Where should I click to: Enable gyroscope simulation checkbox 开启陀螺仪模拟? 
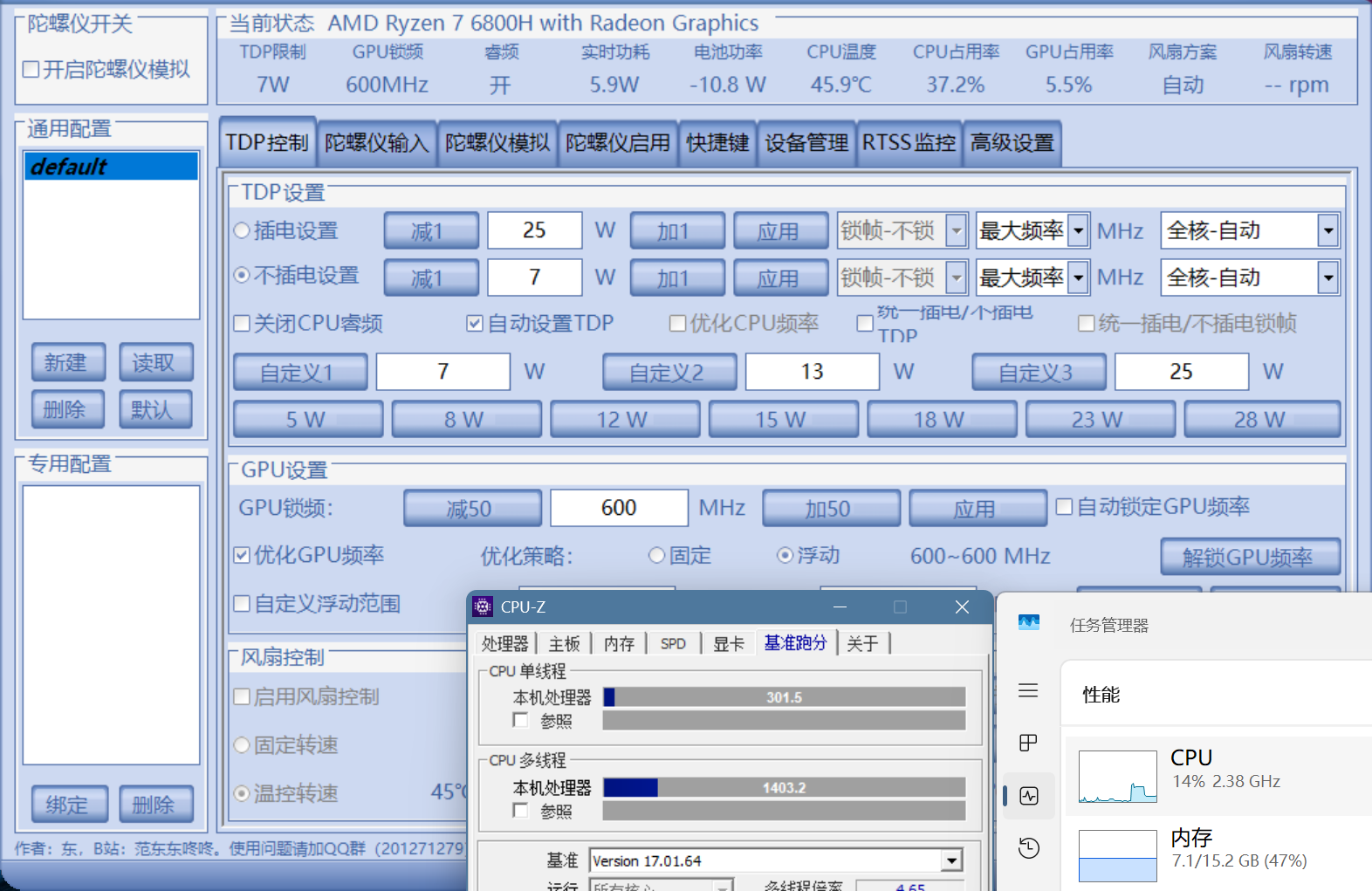point(31,69)
